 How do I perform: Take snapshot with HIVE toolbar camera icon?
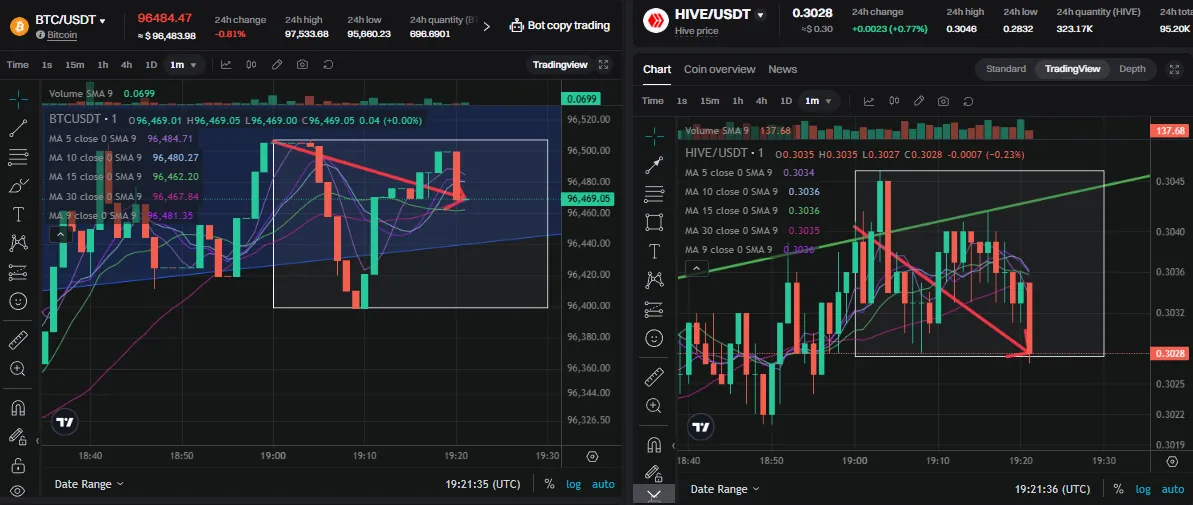[943, 101]
